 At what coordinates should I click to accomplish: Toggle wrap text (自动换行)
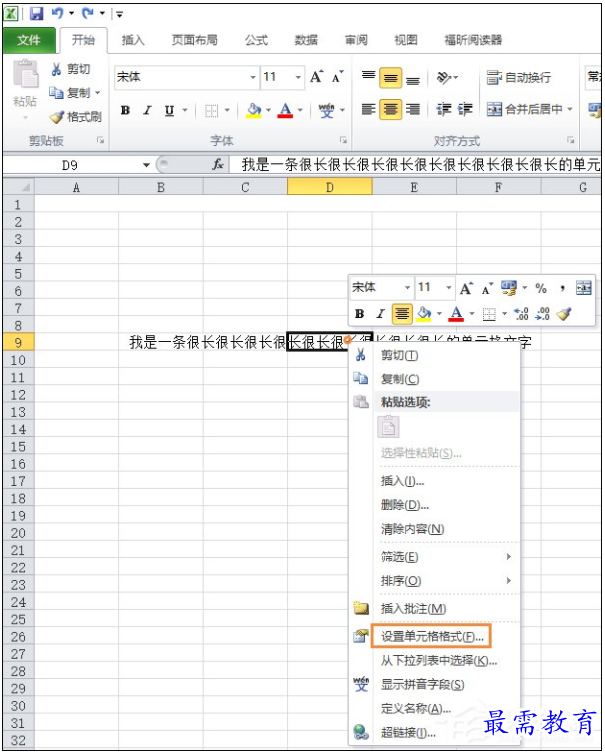pyautogui.click(x=518, y=77)
